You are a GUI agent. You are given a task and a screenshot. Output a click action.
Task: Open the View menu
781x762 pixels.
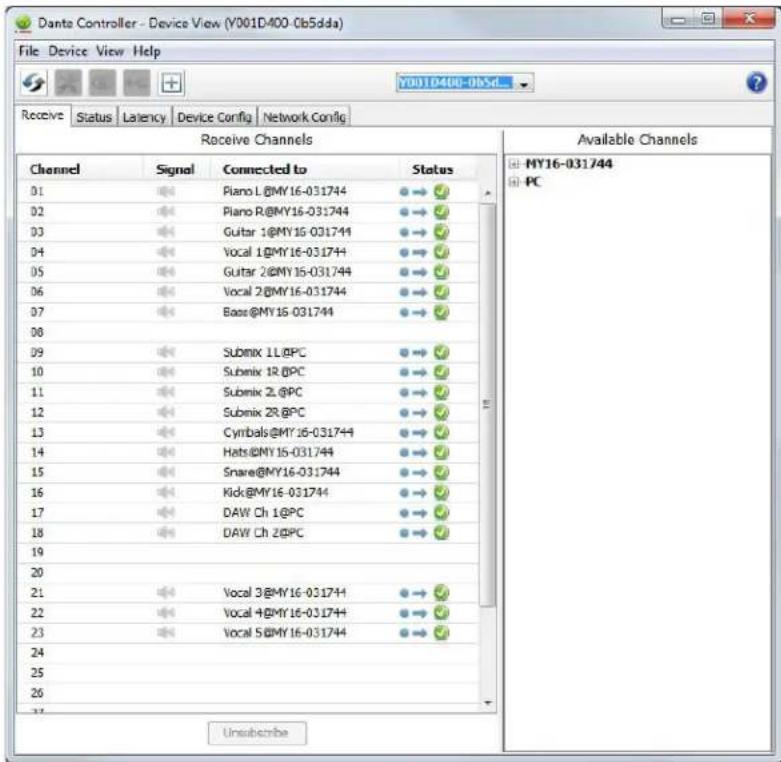point(110,51)
